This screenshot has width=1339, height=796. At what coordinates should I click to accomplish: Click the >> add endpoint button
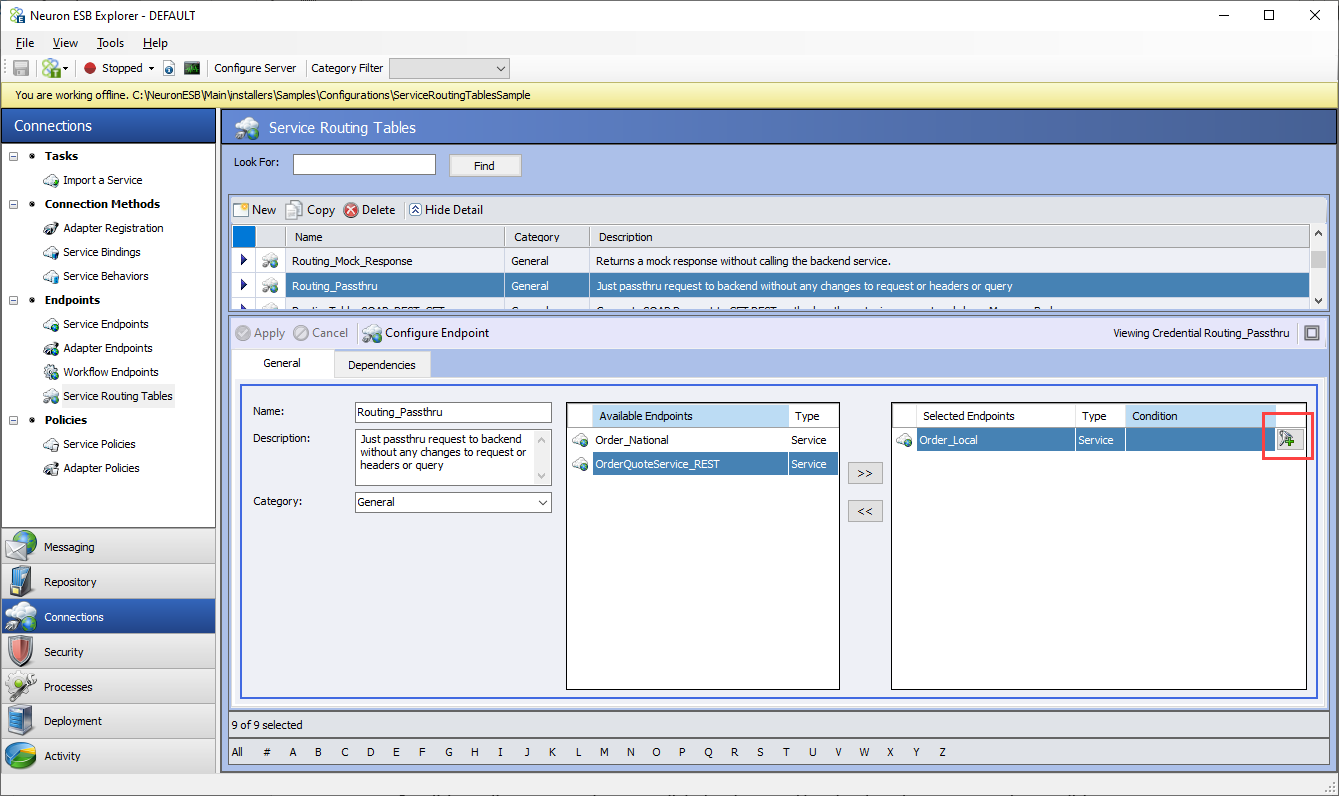tap(865, 473)
